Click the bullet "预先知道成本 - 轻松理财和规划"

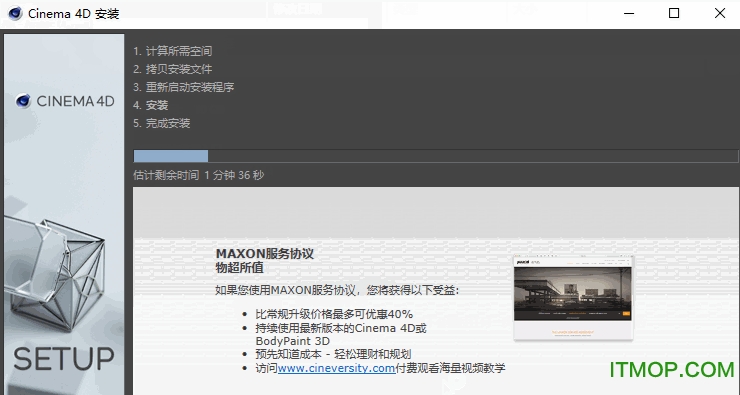click(333, 354)
